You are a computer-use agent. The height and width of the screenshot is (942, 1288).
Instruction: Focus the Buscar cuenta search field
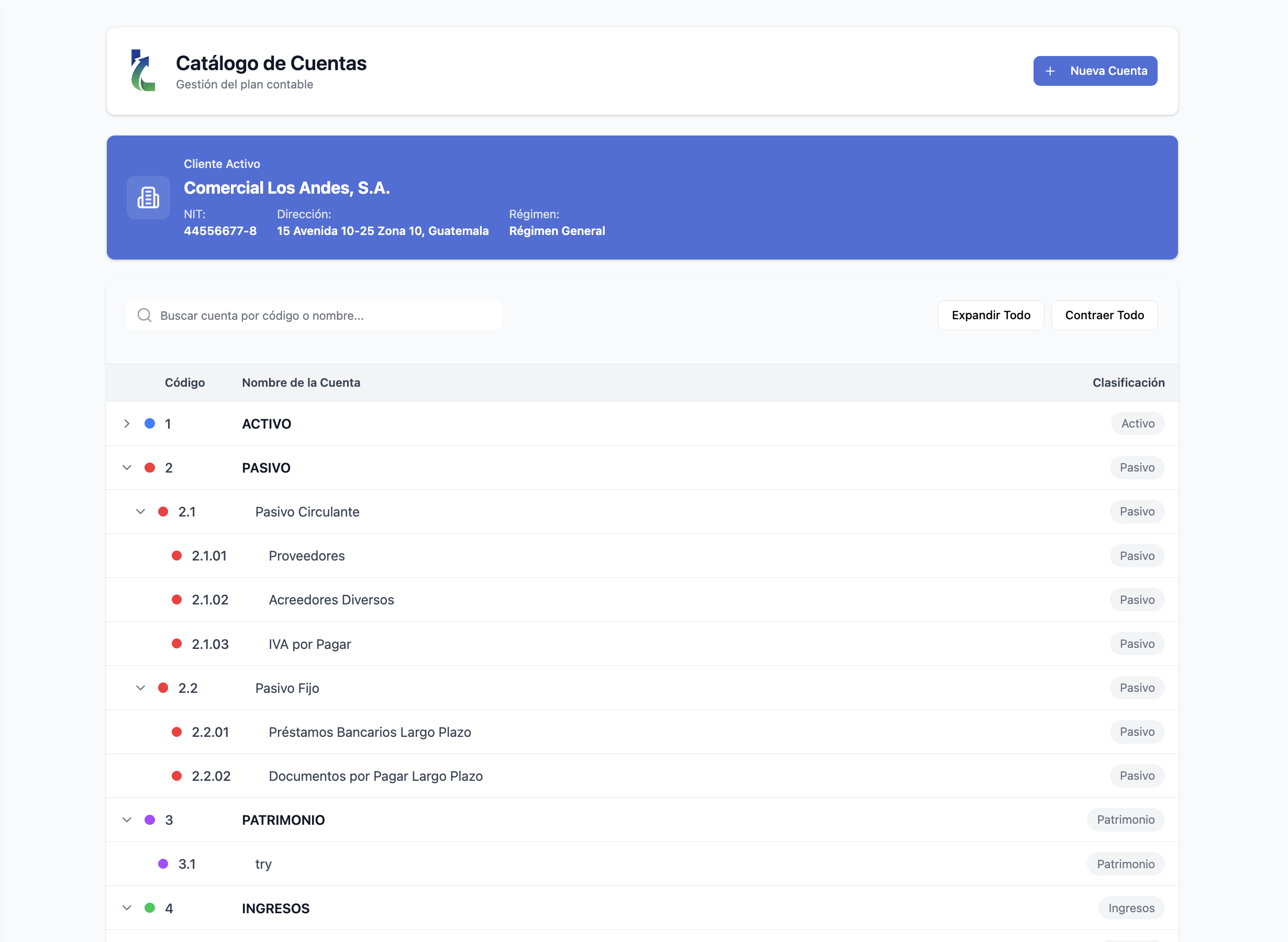314,316
